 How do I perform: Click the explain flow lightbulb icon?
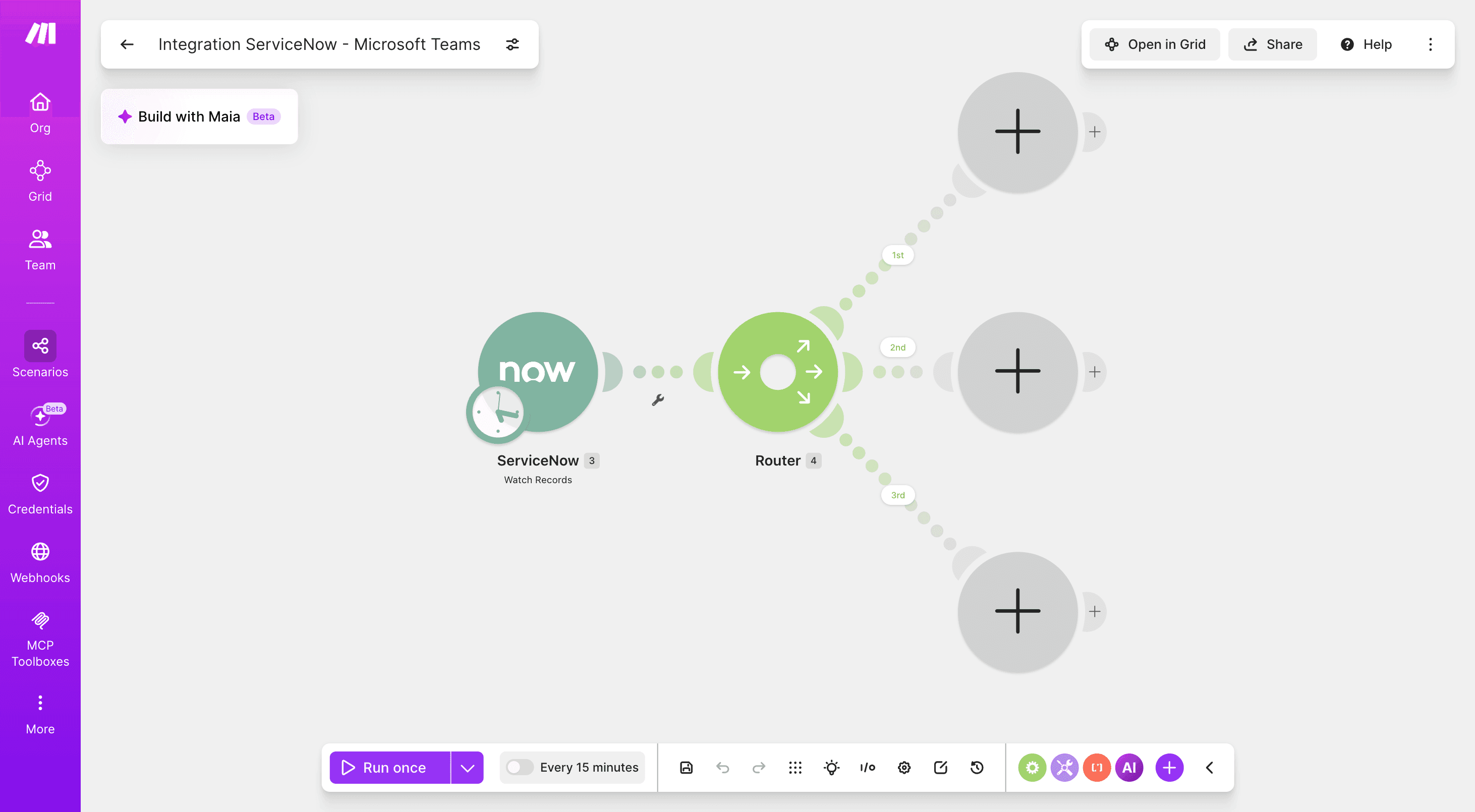831,767
